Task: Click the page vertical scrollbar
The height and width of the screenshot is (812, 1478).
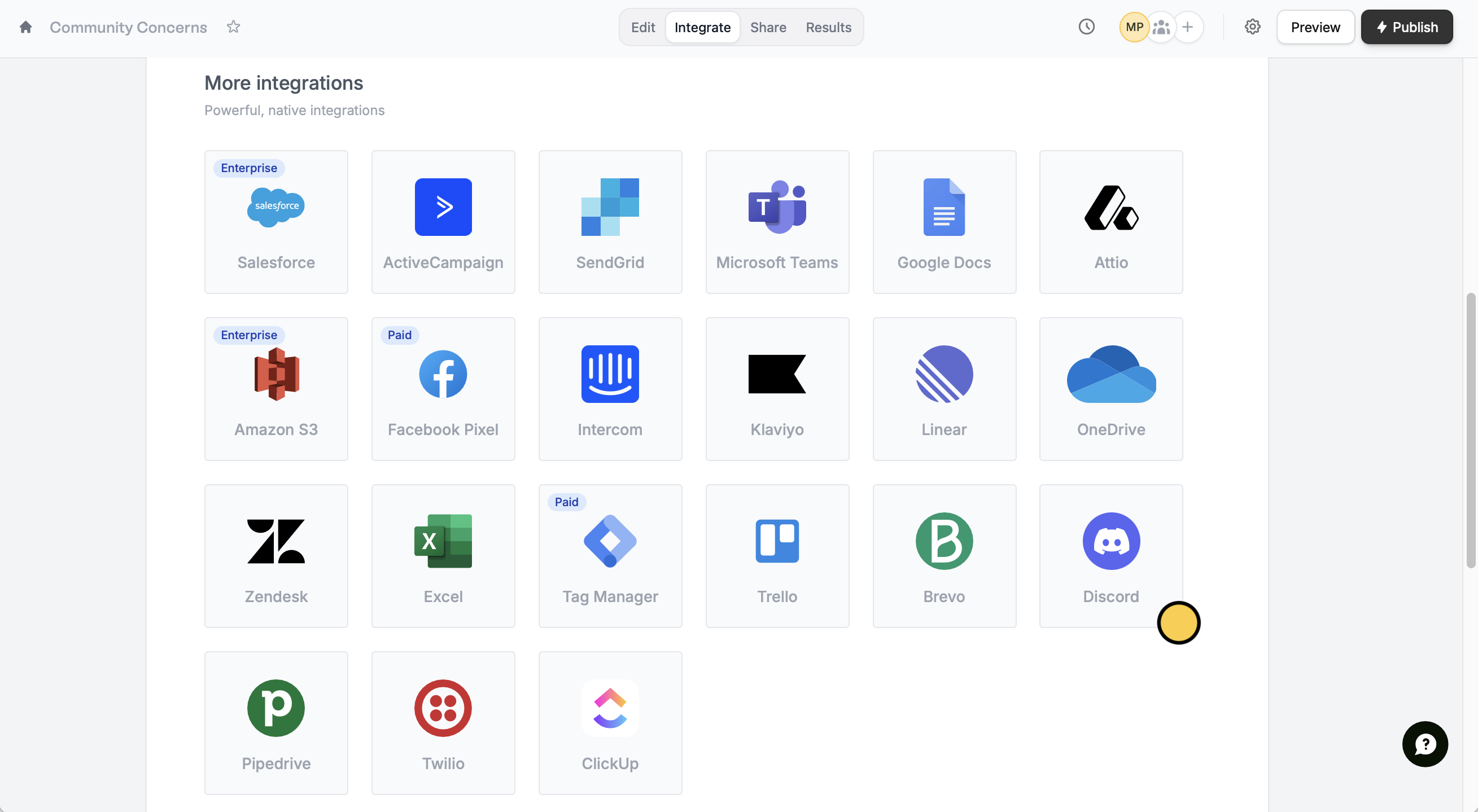Action: click(x=1471, y=430)
